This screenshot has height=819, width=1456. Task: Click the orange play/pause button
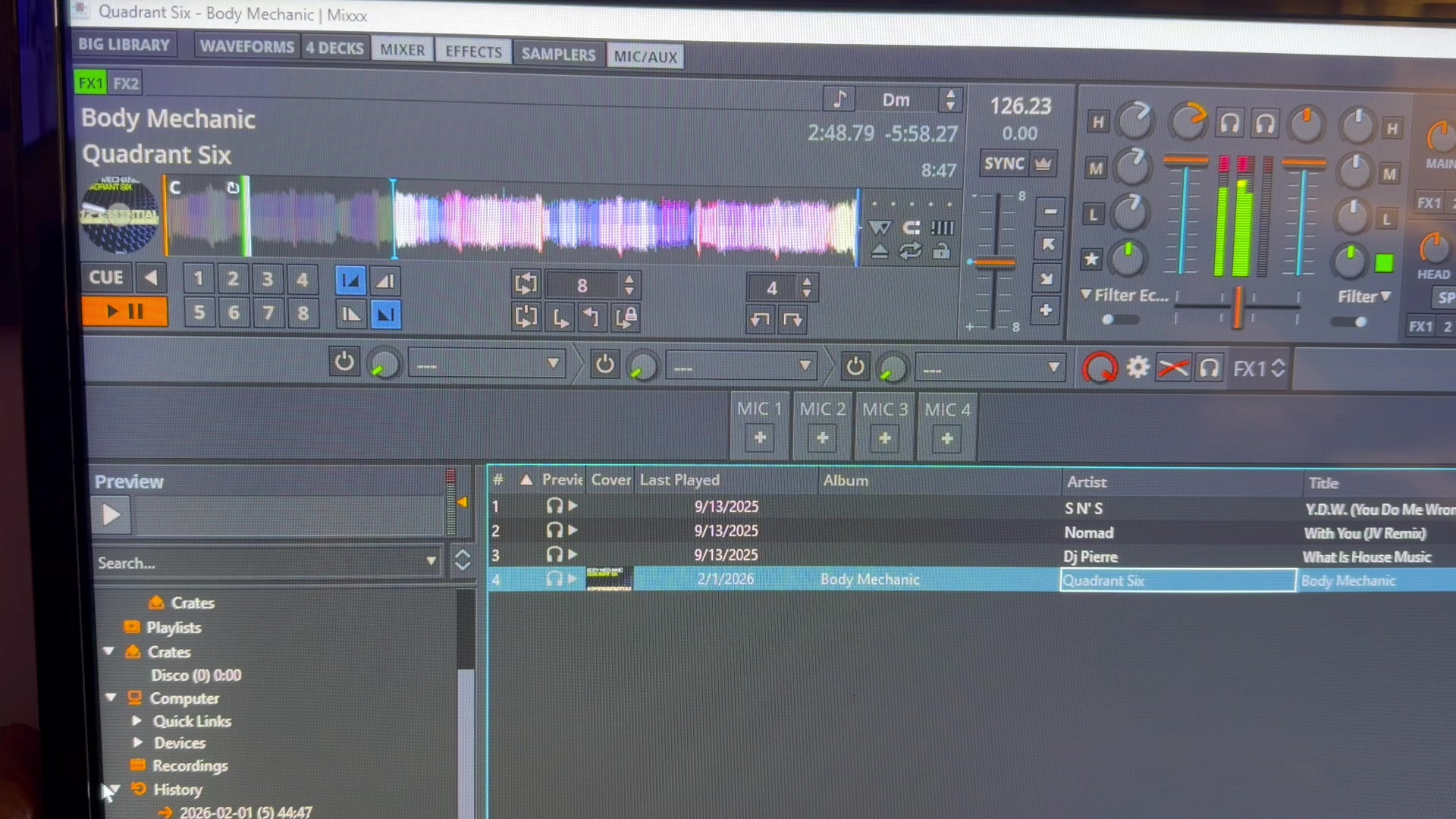124,311
